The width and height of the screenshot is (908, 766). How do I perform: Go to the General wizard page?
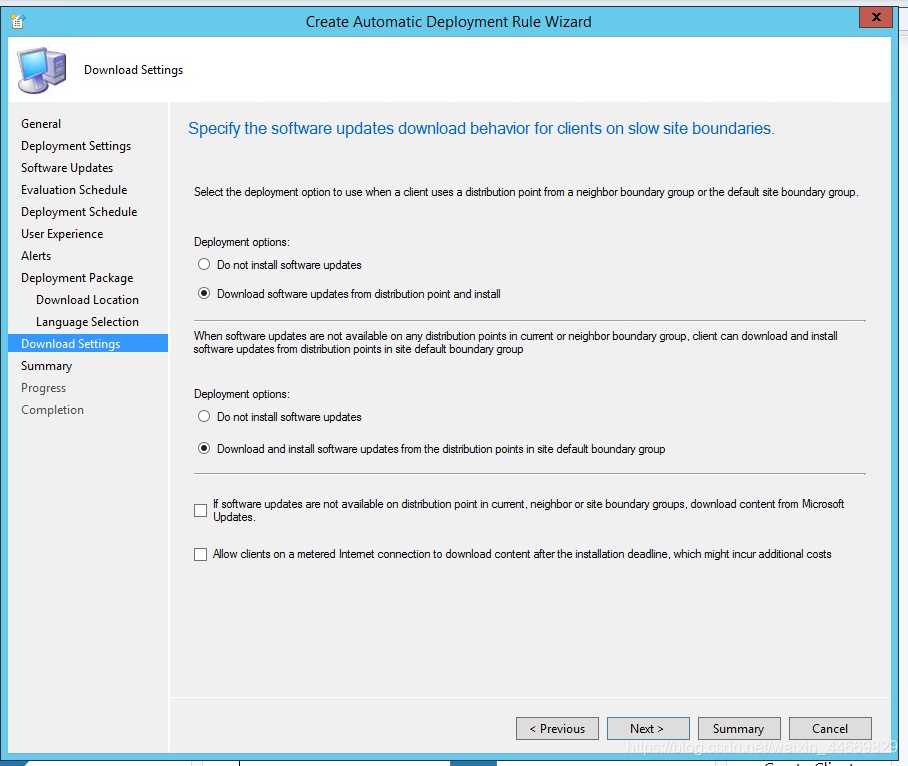coord(41,123)
